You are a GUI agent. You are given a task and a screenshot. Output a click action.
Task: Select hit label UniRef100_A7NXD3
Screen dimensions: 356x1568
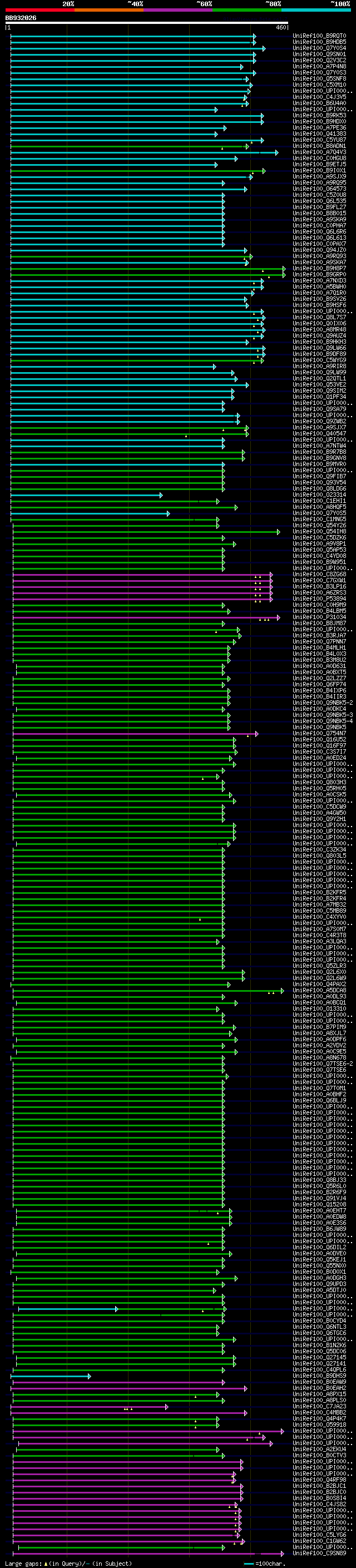click(x=319, y=280)
